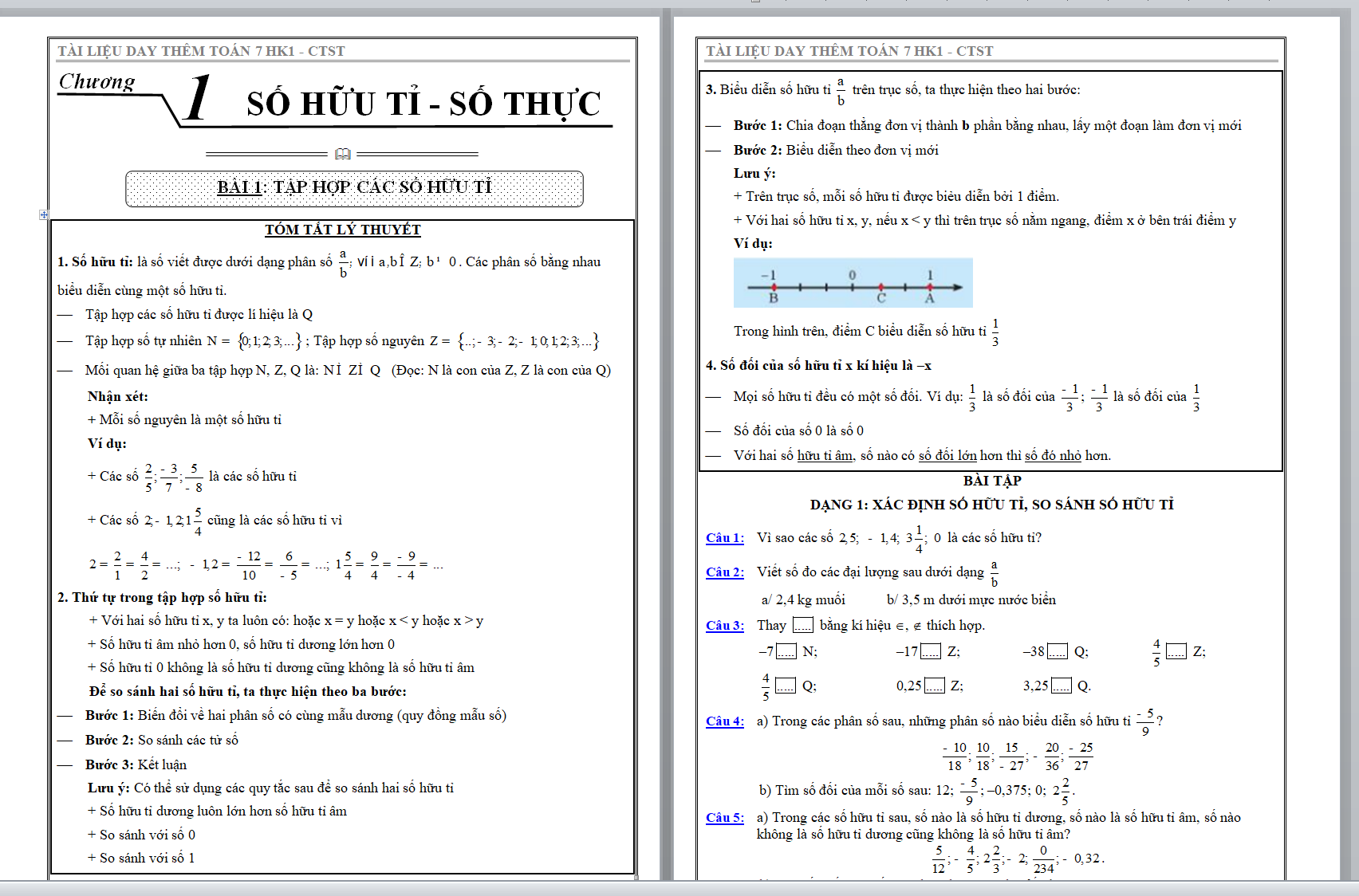Click the blank box after −7 in Câu 3
Image resolution: width=1359 pixels, height=896 pixels.
click(x=786, y=652)
